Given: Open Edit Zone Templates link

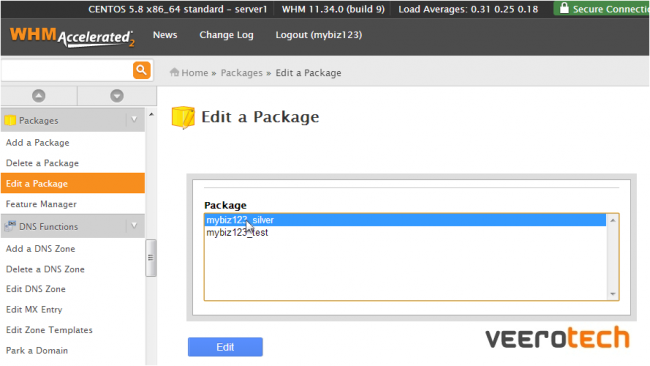Looking at the screenshot, I should (x=49, y=330).
